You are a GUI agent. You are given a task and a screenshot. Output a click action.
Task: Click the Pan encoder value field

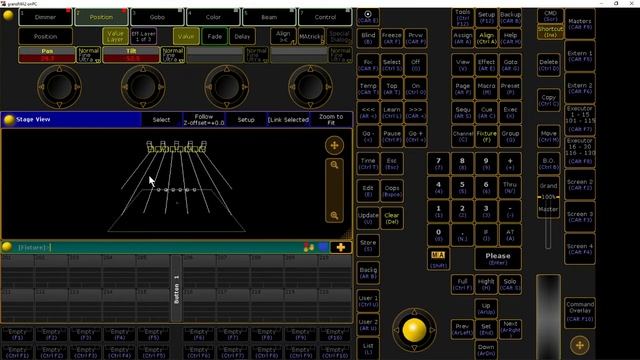point(47,55)
